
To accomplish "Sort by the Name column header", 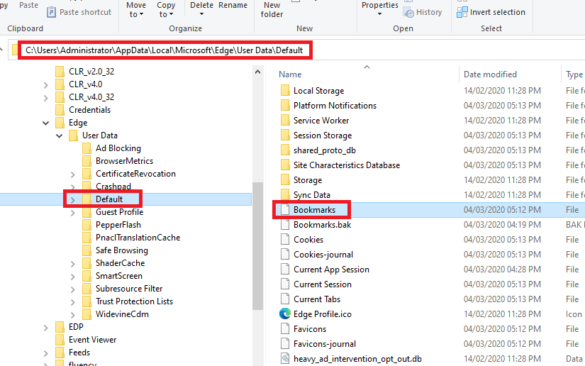I will click(x=290, y=74).
